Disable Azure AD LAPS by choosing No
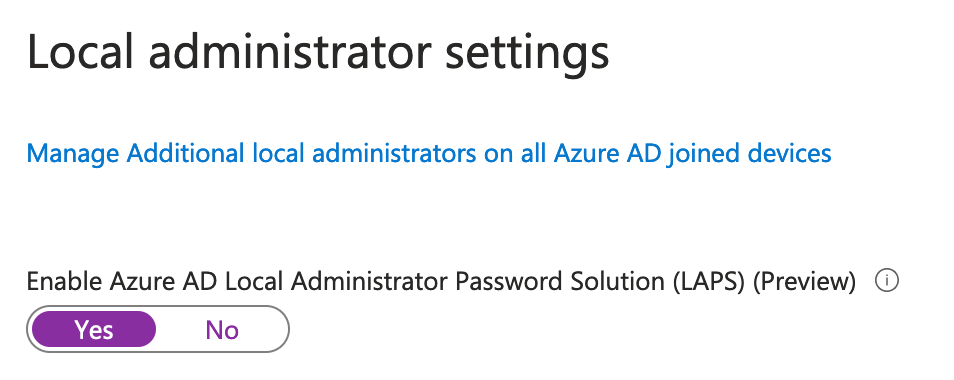The image size is (954, 380). tap(222, 329)
